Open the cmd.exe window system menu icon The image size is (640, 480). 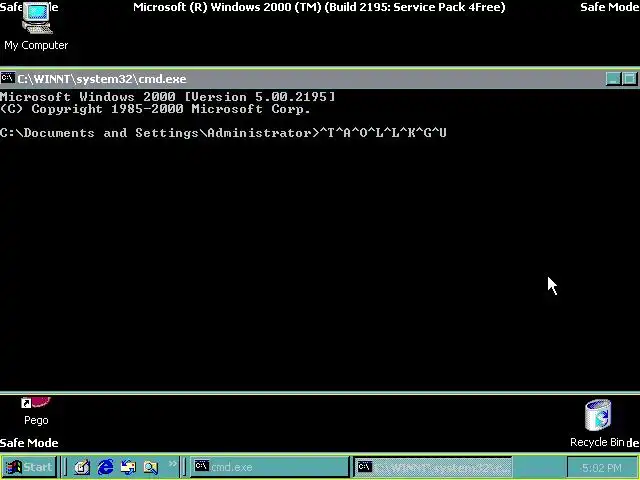[x=8, y=78]
